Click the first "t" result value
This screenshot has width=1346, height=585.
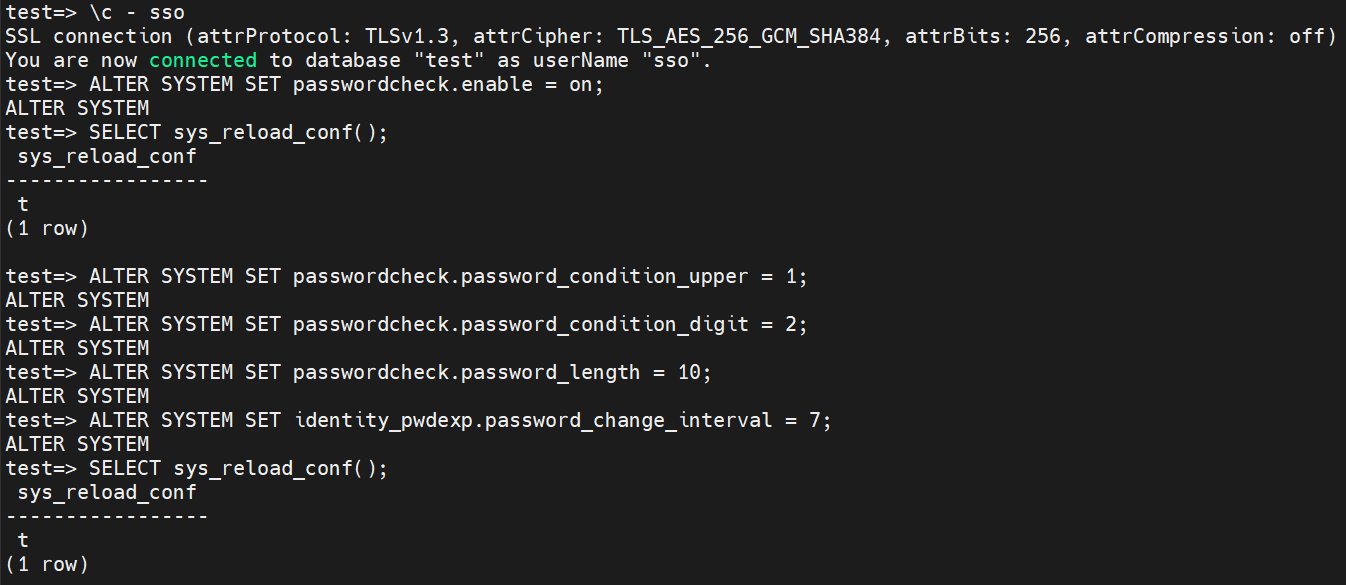23,205
